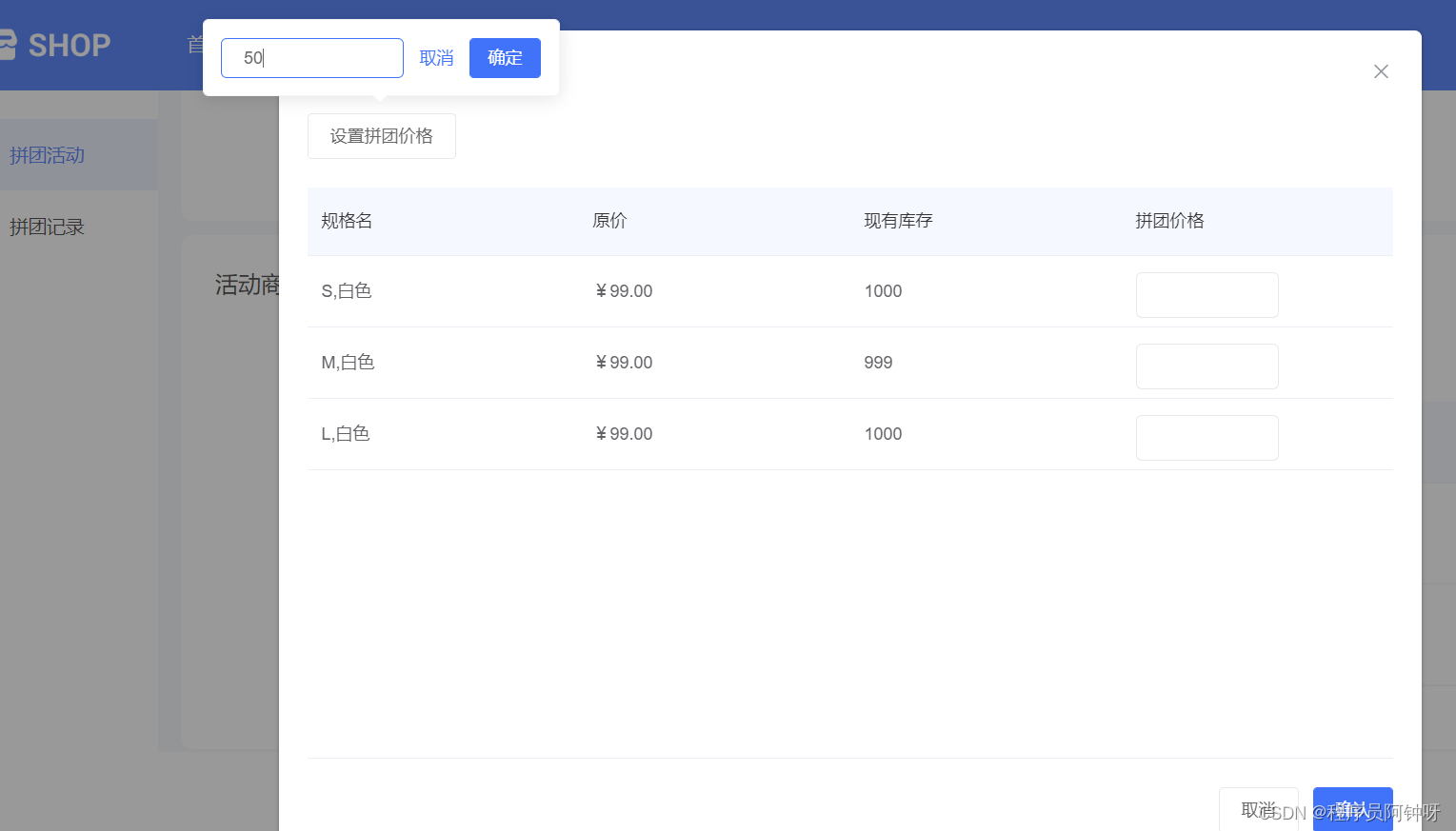Click the blue confirm button in dialog footer

1352,809
